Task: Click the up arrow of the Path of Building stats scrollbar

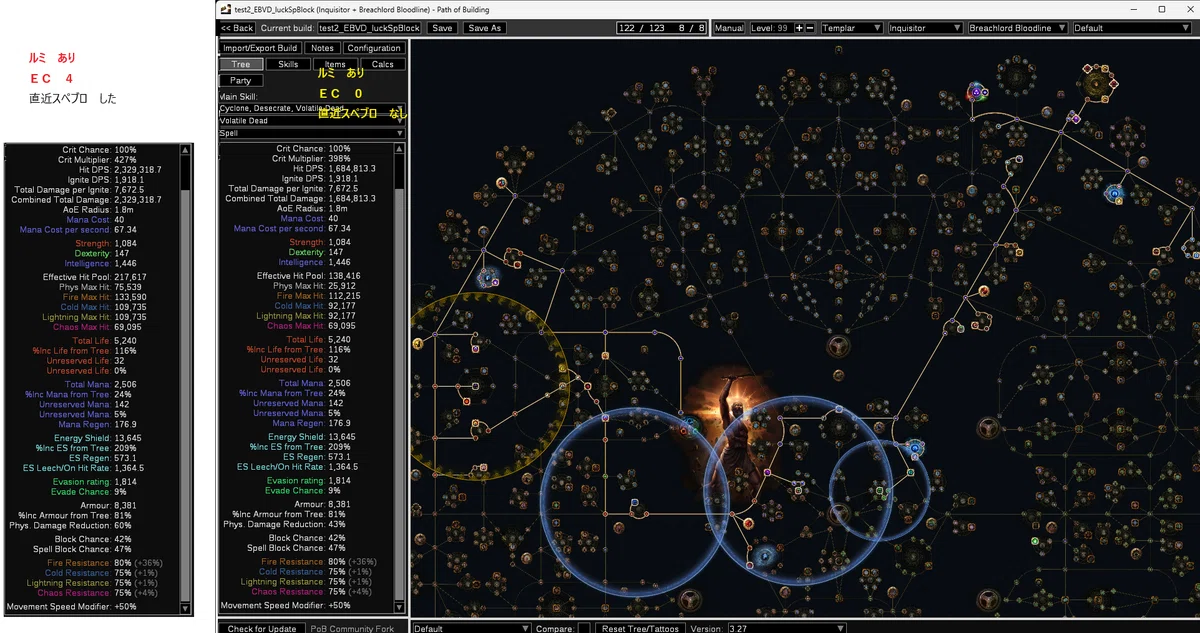Action: click(401, 149)
